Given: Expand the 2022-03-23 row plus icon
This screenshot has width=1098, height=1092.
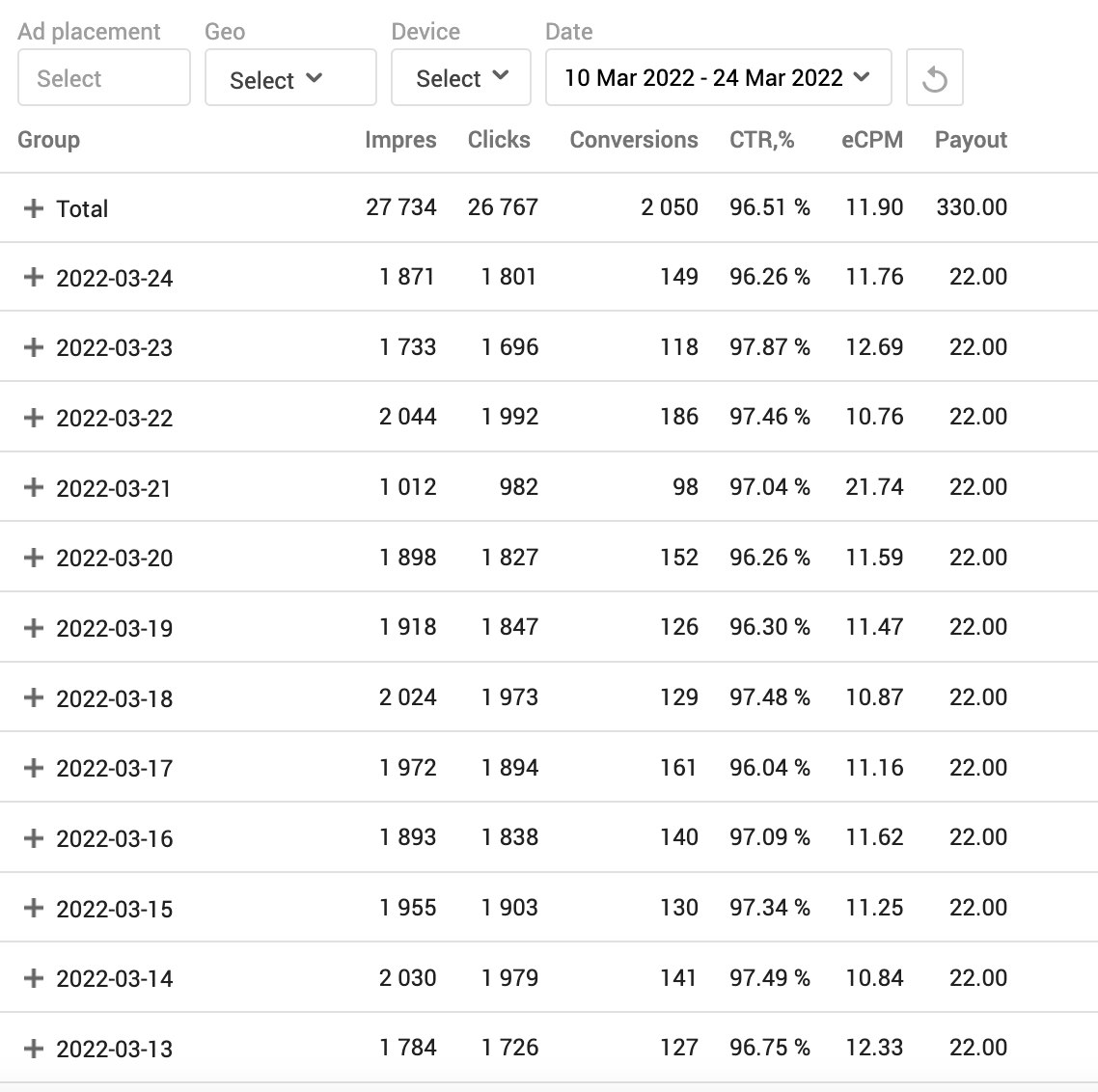Looking at the screenshot, I should tap(34, 347).
